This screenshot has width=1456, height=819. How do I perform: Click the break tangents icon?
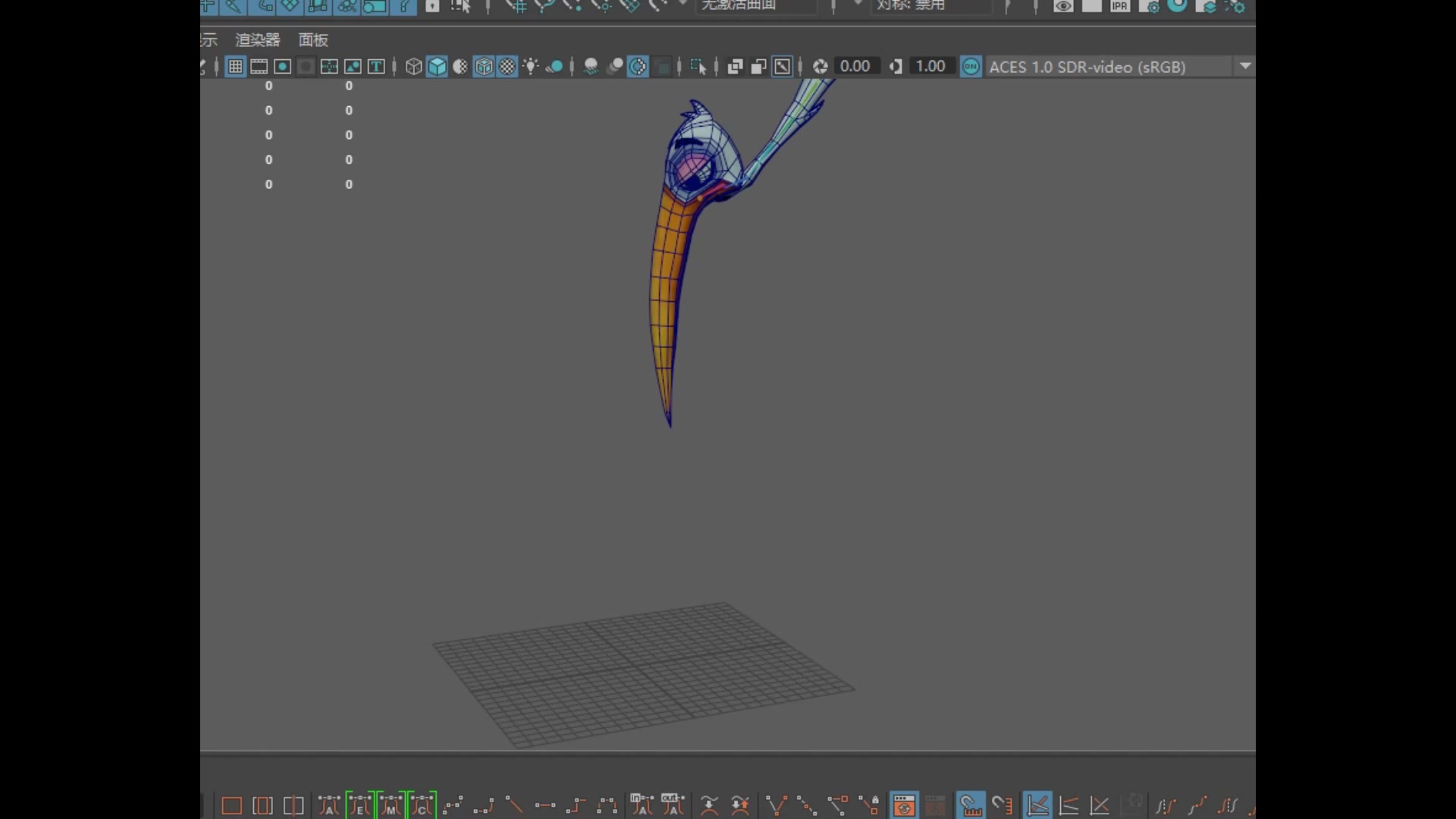click(777, 805)
